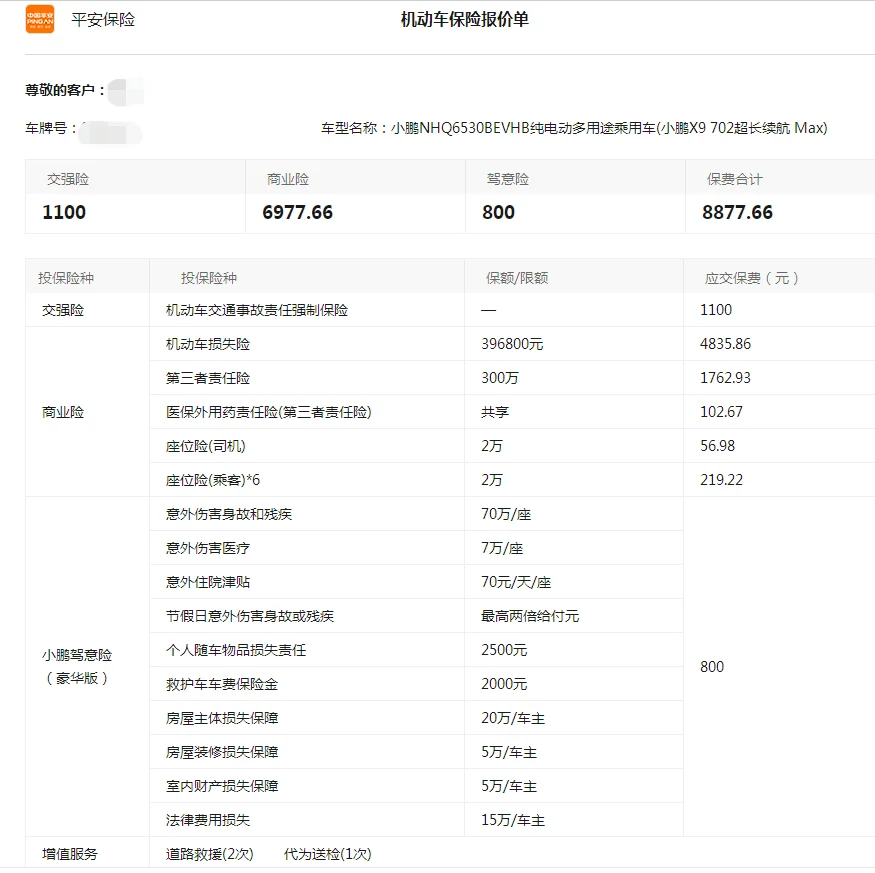The image size is (875, 873).
Task: Click the 交强险 summary amount 1100 in bold
Action: tap(64, 212)
